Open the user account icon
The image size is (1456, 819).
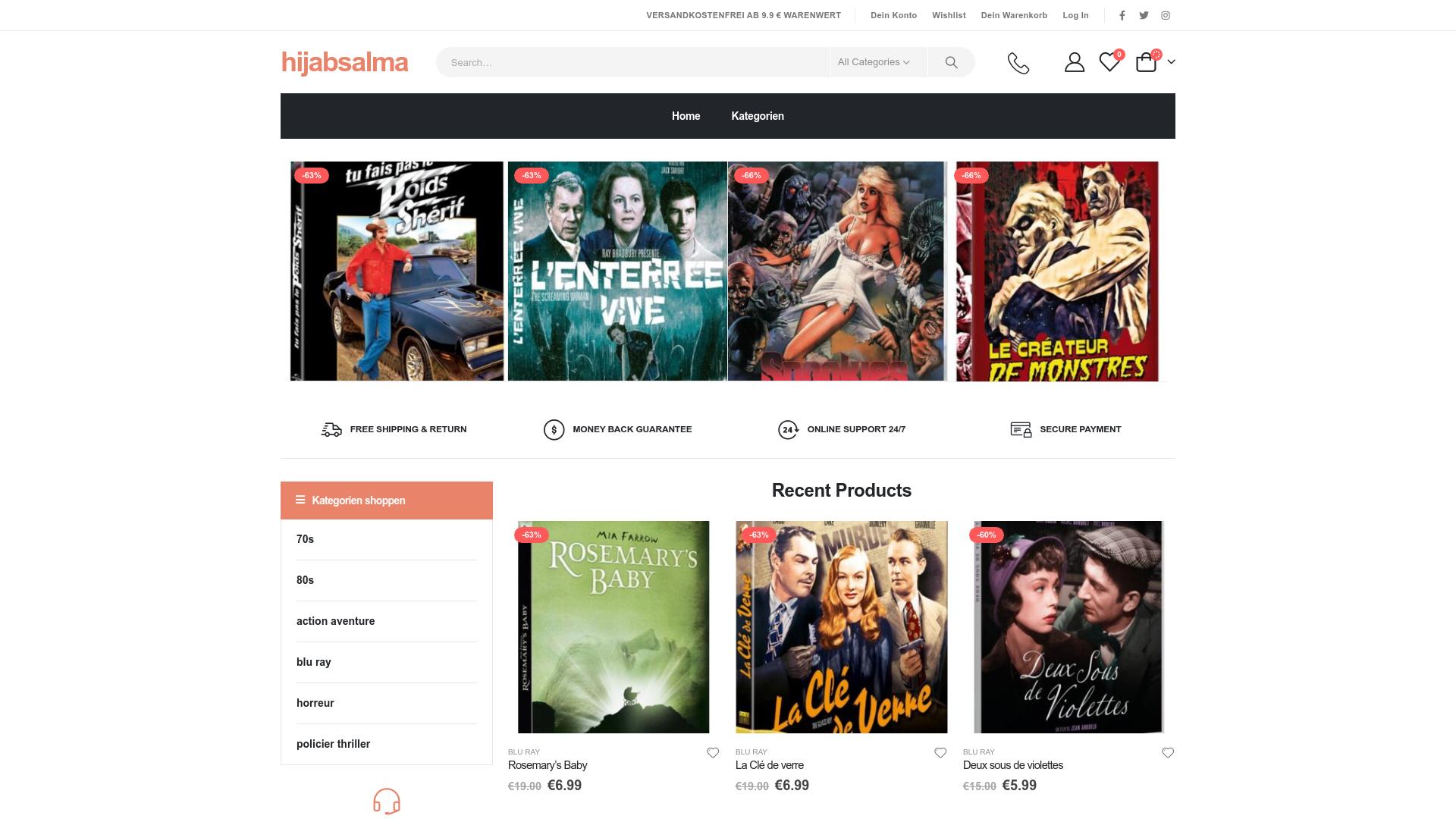[1074, 62]
